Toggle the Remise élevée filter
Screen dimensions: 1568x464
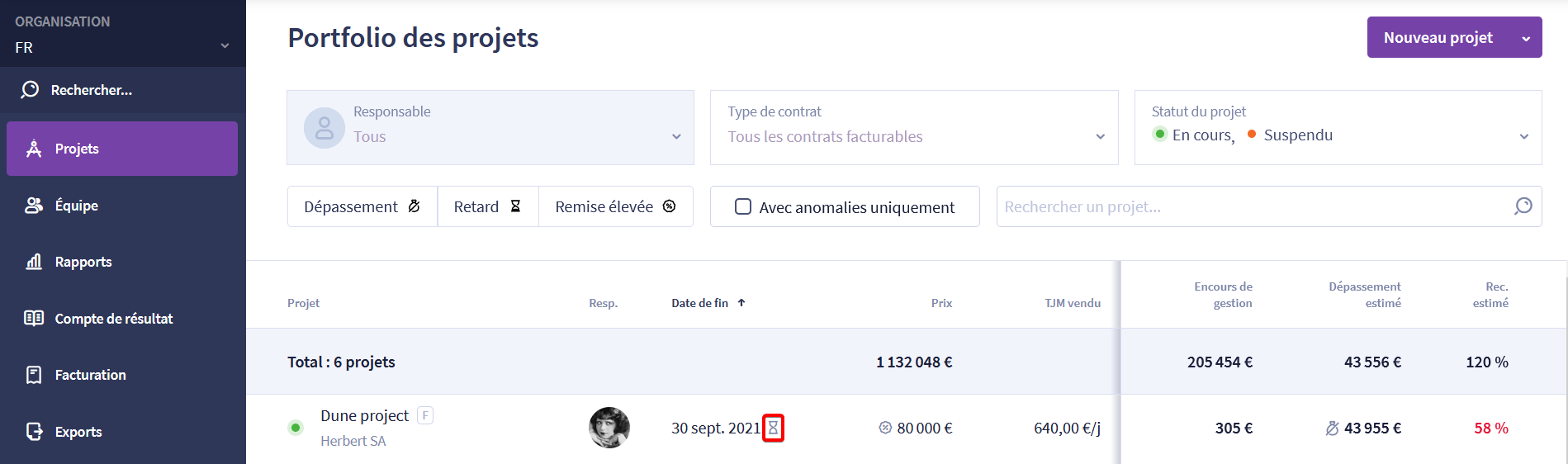616,206
